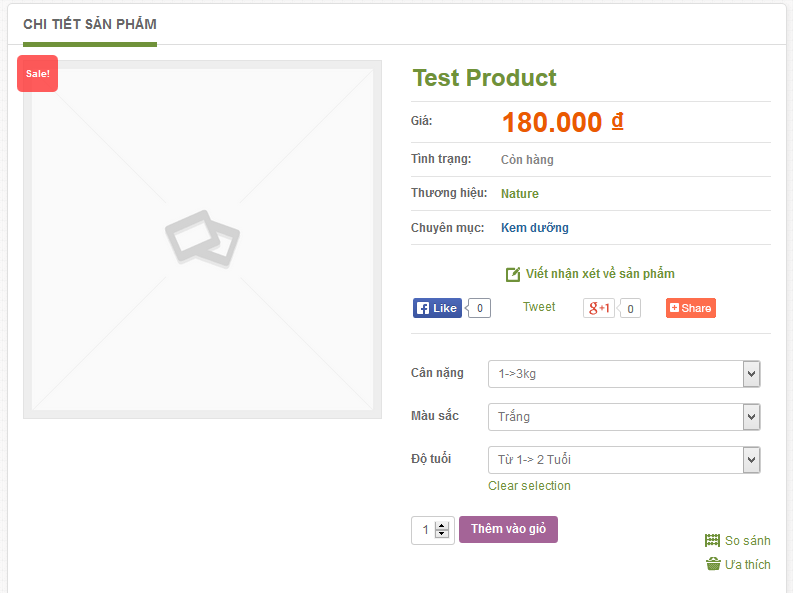Click the orange Share button
The width and height of the screenshot is (793, 593).
click(691, 308)
